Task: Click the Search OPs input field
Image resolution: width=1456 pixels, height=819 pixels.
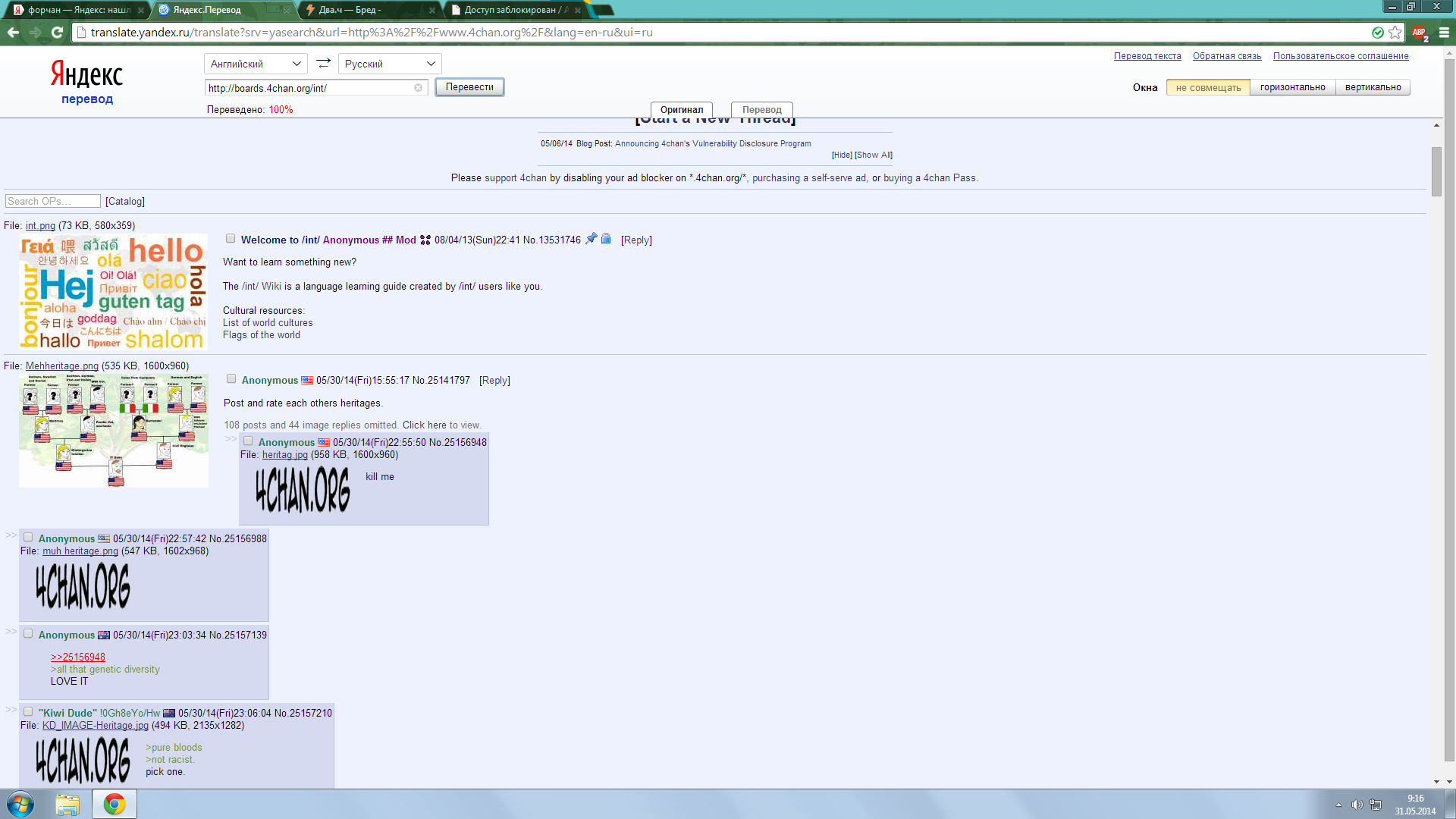Action: pyautogui.click(x=52, y=201)
